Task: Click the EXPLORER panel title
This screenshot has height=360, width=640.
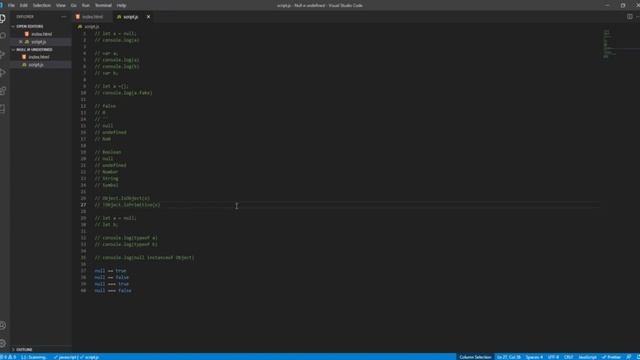Action: (x=25, y=17)
